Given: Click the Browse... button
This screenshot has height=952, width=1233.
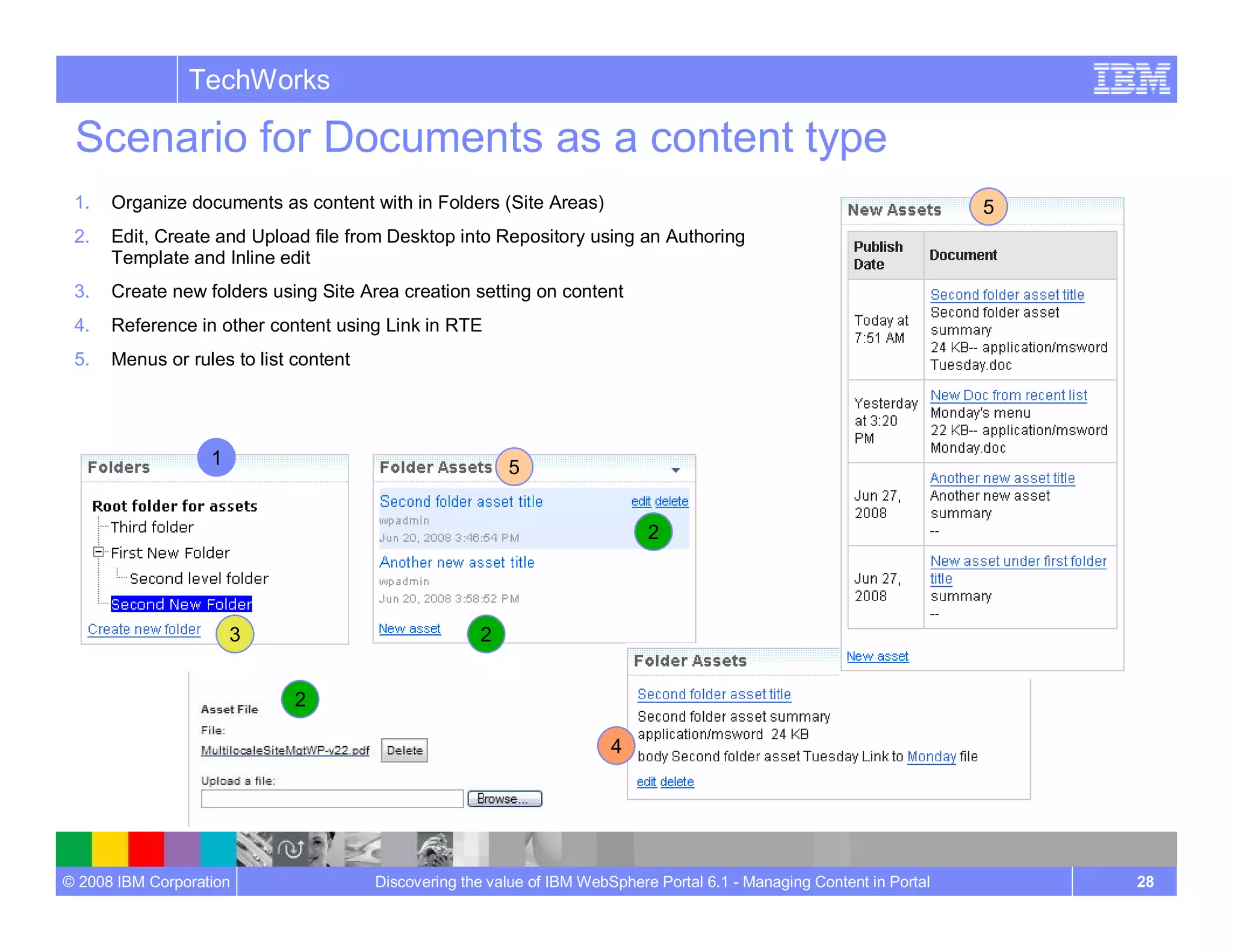Looking at the screenshot, I should click(x=505, y=799).
